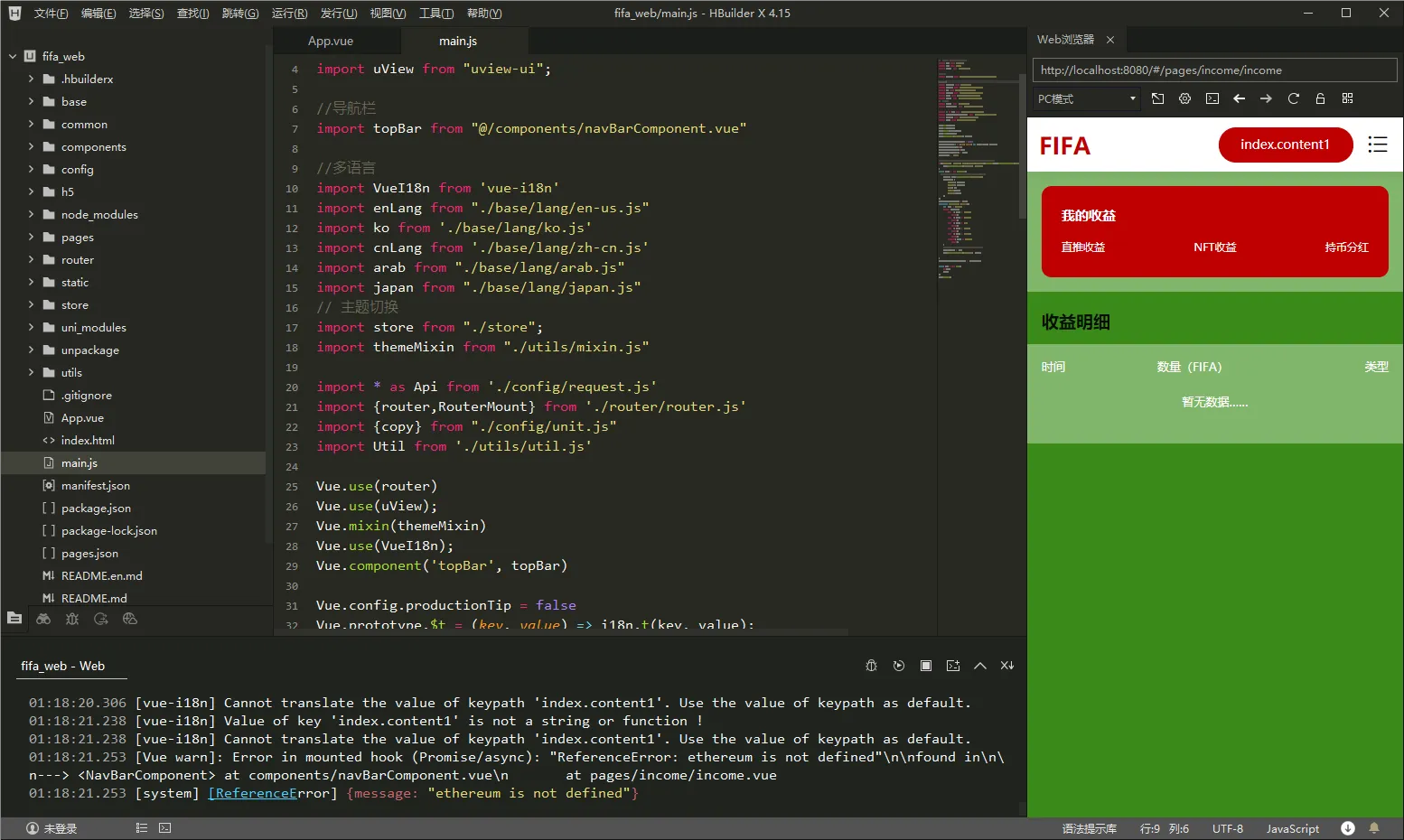Click the browser URL address field
Image resolution: width=1404 pixels, height=840 pixels.
tap(1214, 70)
